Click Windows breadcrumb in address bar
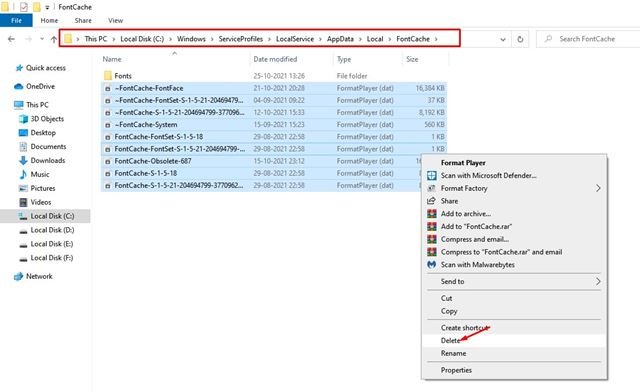 pos(191,39)
